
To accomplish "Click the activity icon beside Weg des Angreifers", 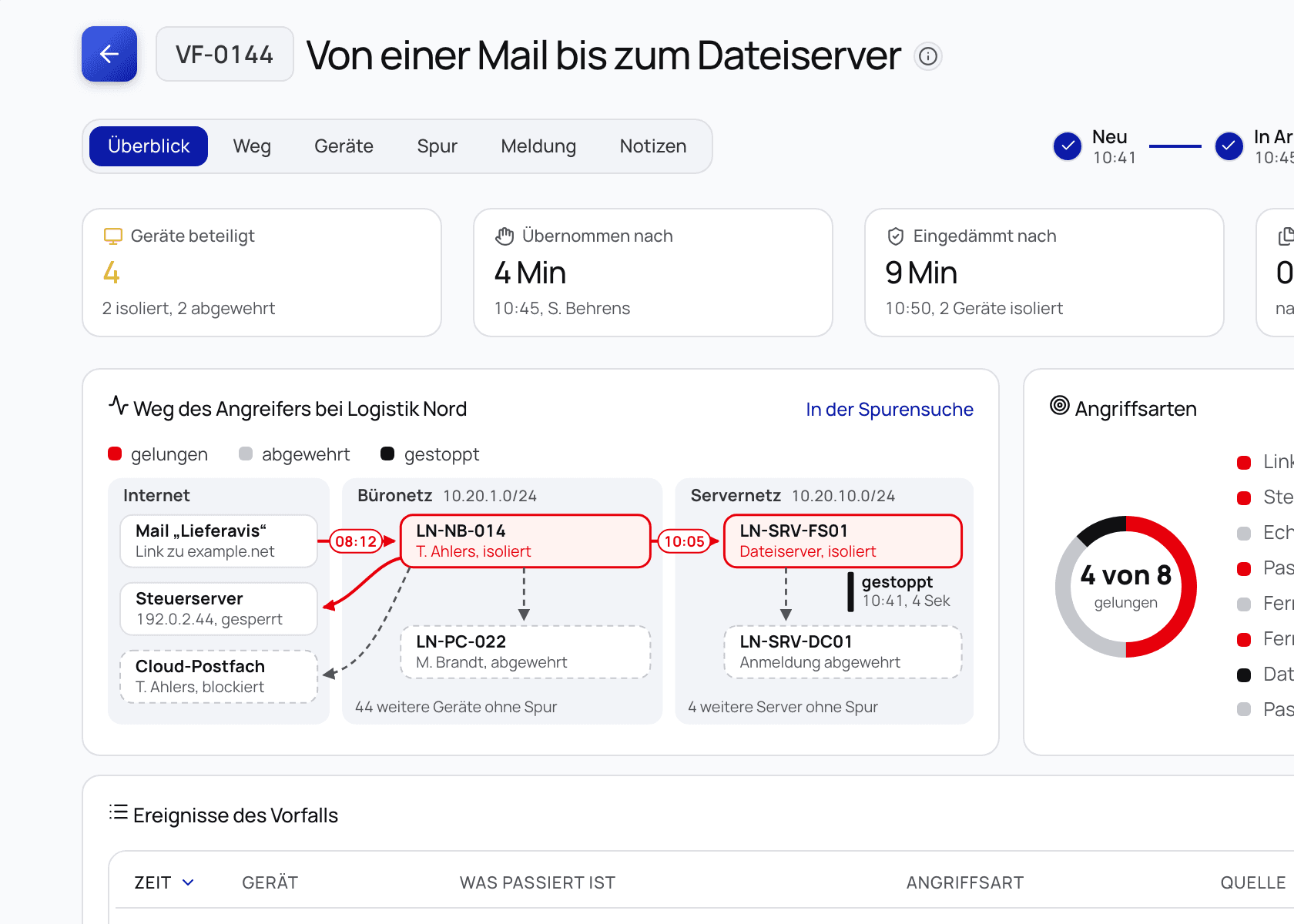I will pyautogui.click(x=118, y=405).
